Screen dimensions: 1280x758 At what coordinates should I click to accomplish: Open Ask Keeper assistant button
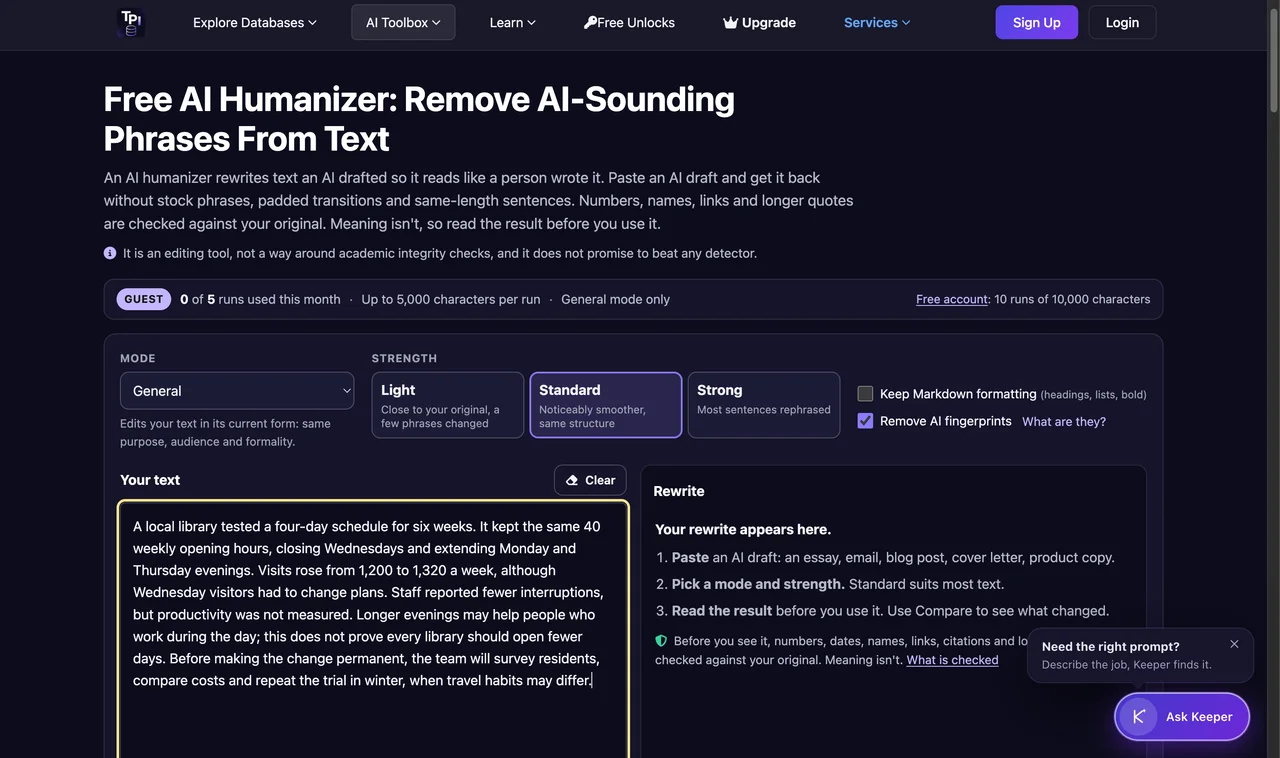(1182, 716)
